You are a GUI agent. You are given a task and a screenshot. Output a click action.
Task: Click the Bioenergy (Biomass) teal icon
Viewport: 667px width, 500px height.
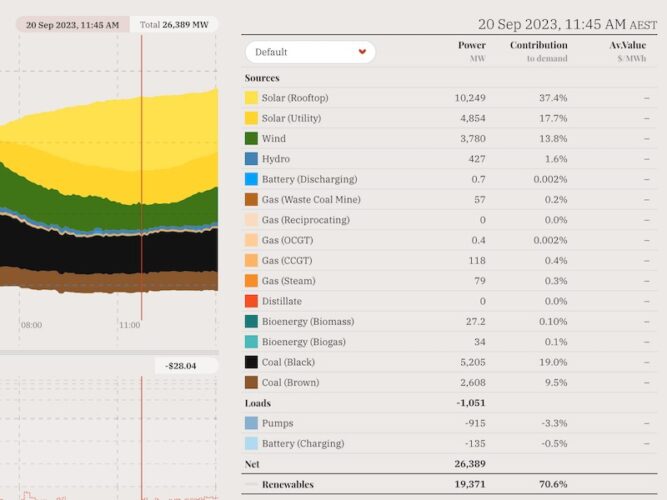[252, 322]
